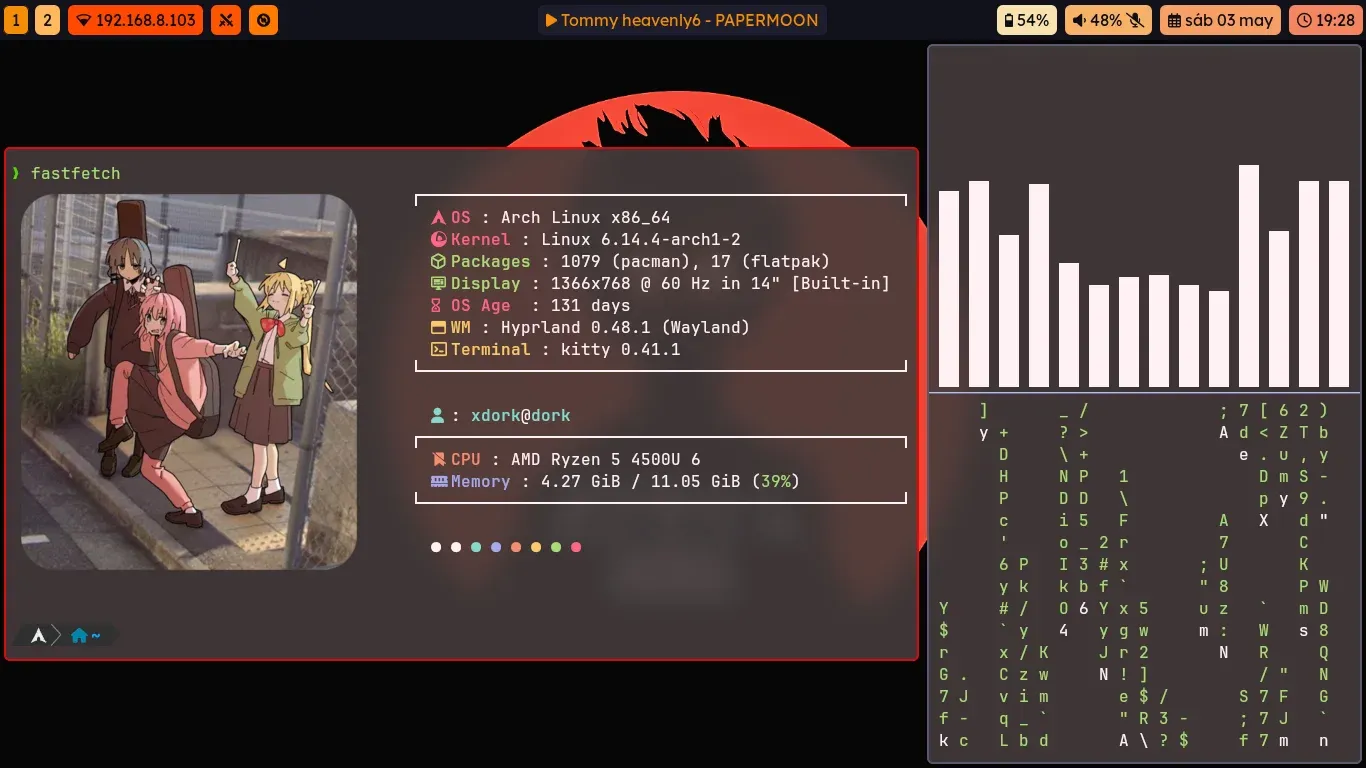This screenshot has height=768, width=1366.
Task: Click the home folder icon in the terminal prompt
Action: pyautogui.click(x=78, y=634)
